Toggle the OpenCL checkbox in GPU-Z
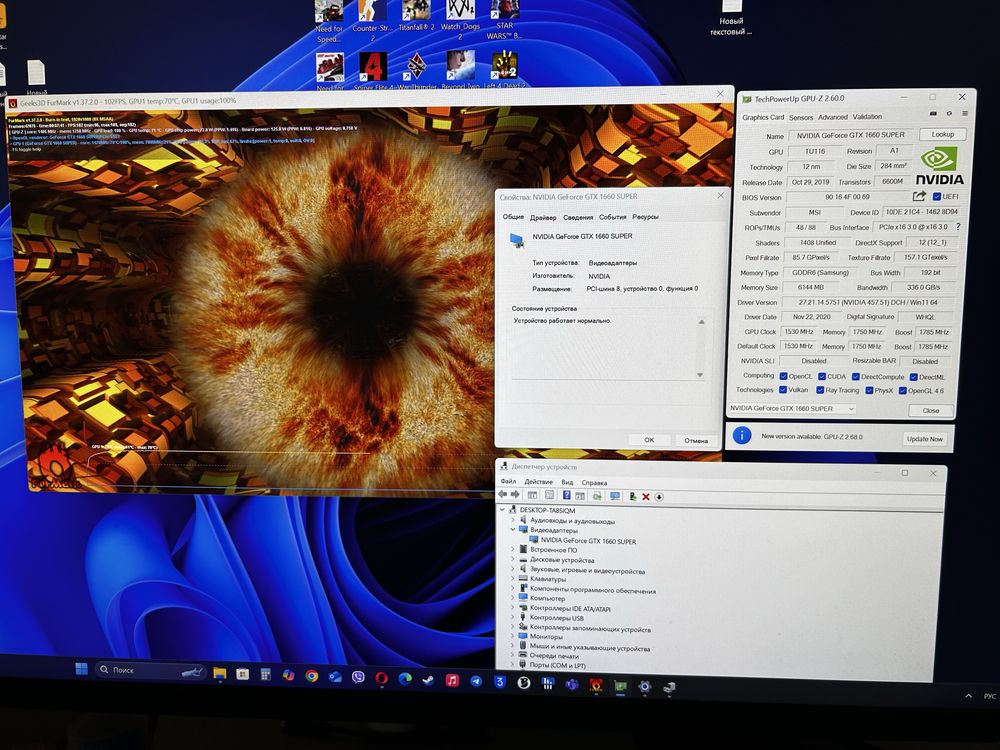The image size is (1000, 750). tap(783, 376)
